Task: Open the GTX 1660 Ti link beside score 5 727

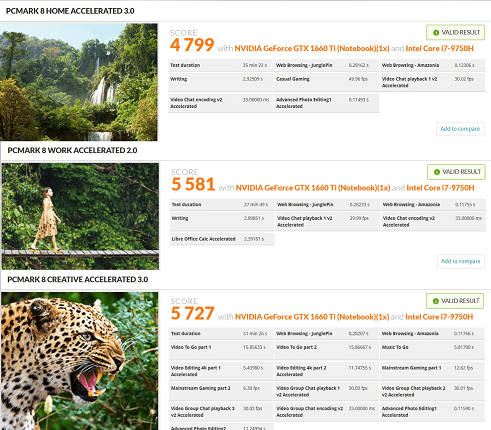Action: point(312,317)
